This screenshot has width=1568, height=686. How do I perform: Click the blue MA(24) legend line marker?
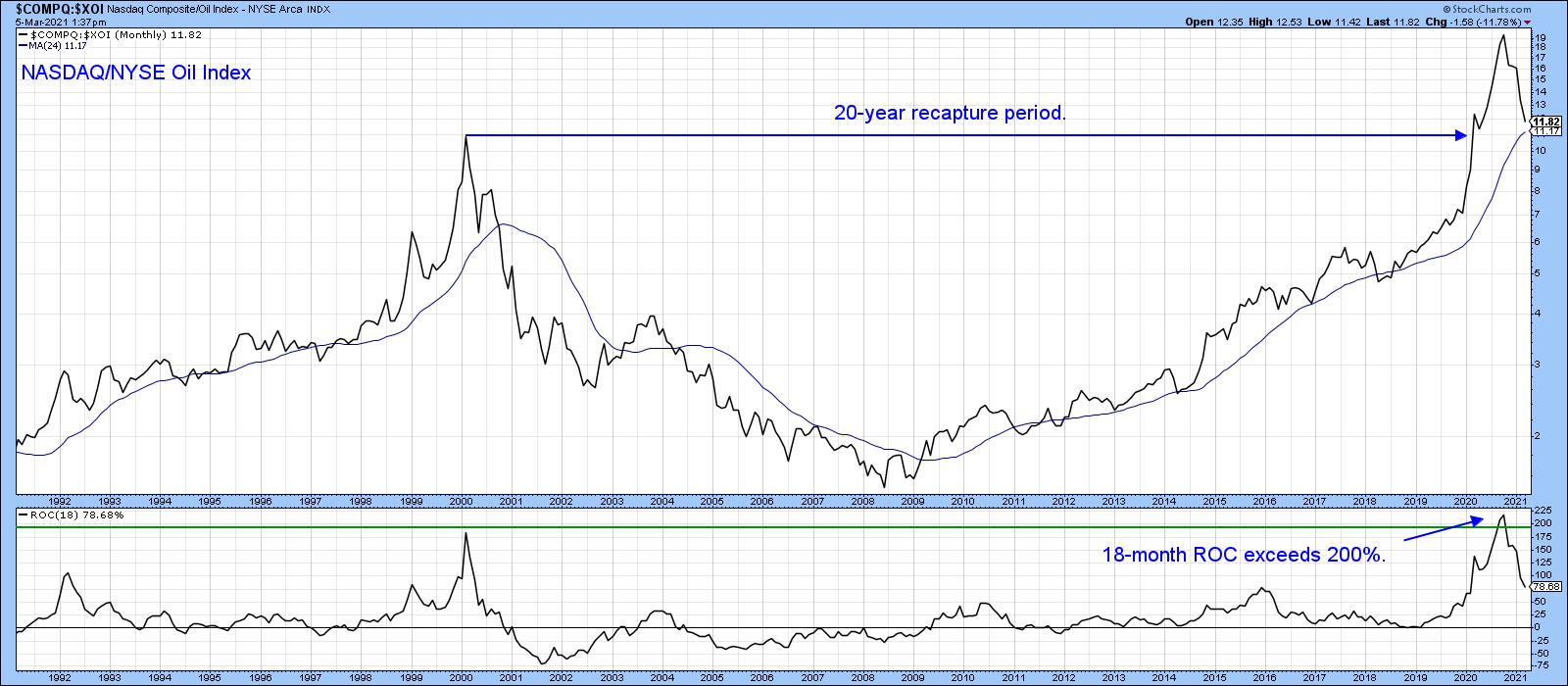[x=22, y=45]
